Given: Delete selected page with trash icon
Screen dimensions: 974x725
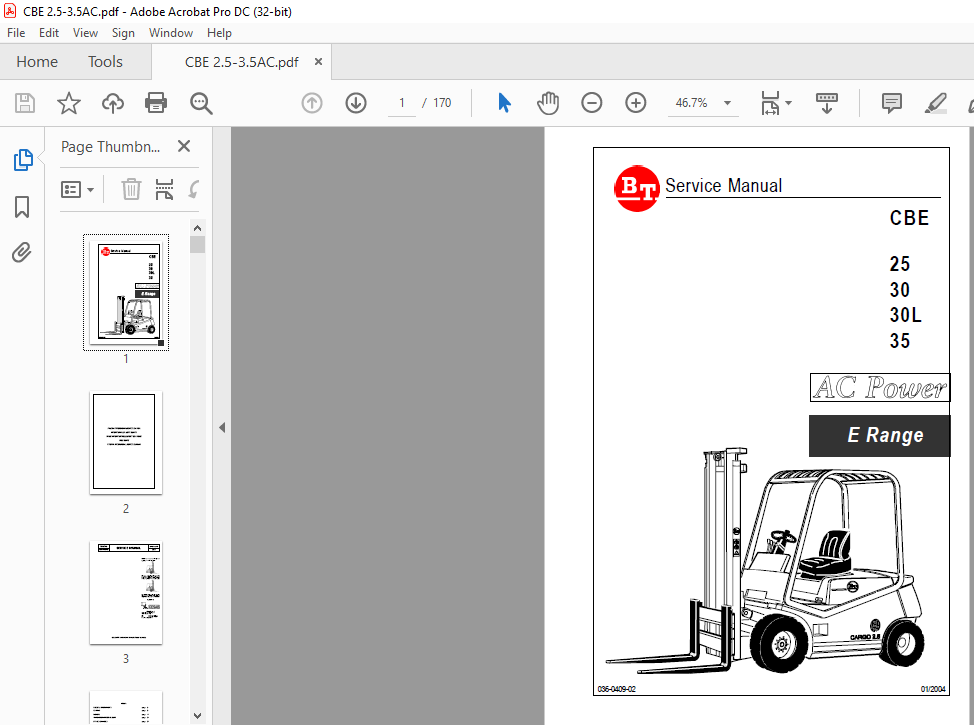Looking at the screenshot, I should click(x=131, y=189).
